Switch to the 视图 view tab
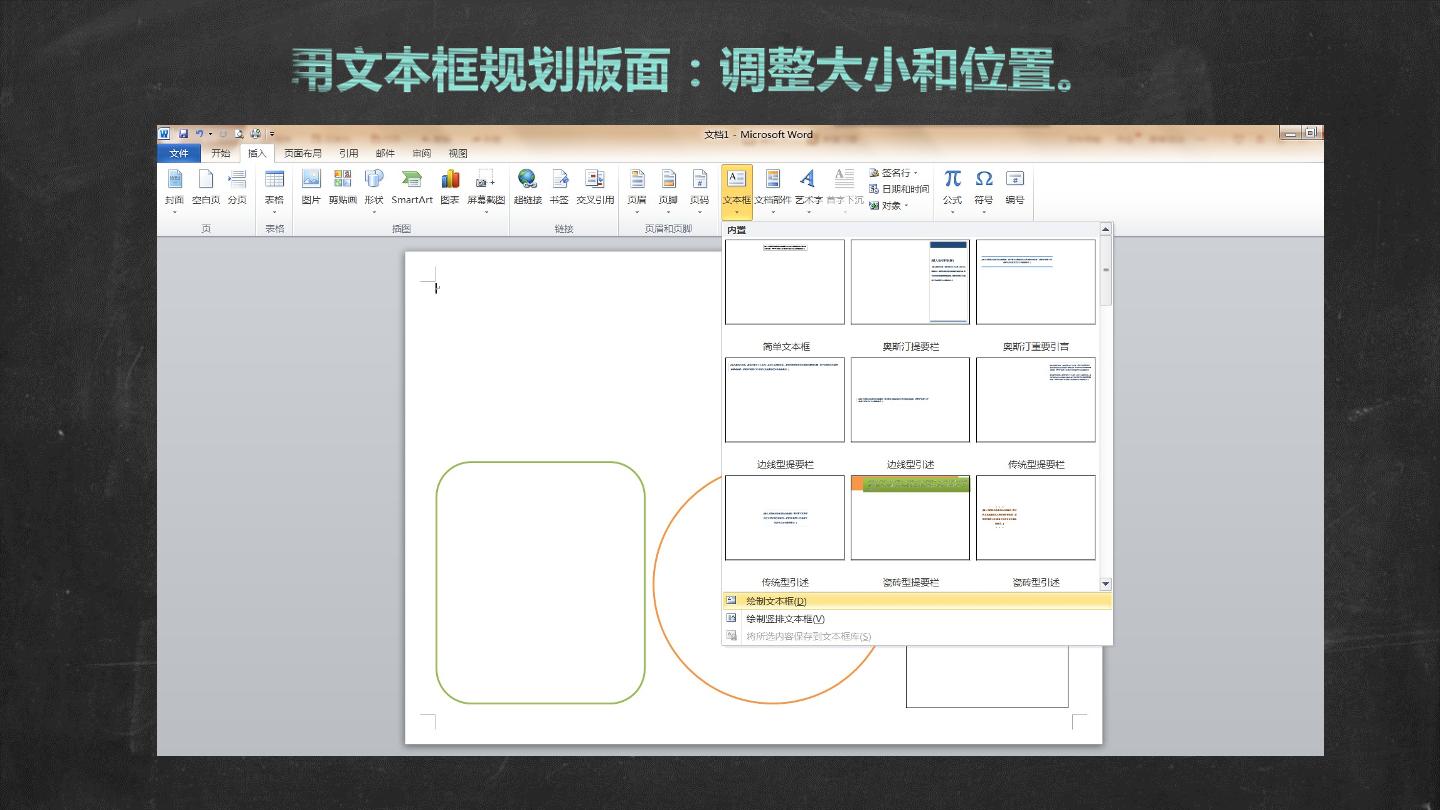The width and height of the screenshot is (1440, 810). [x=458, y=153]
